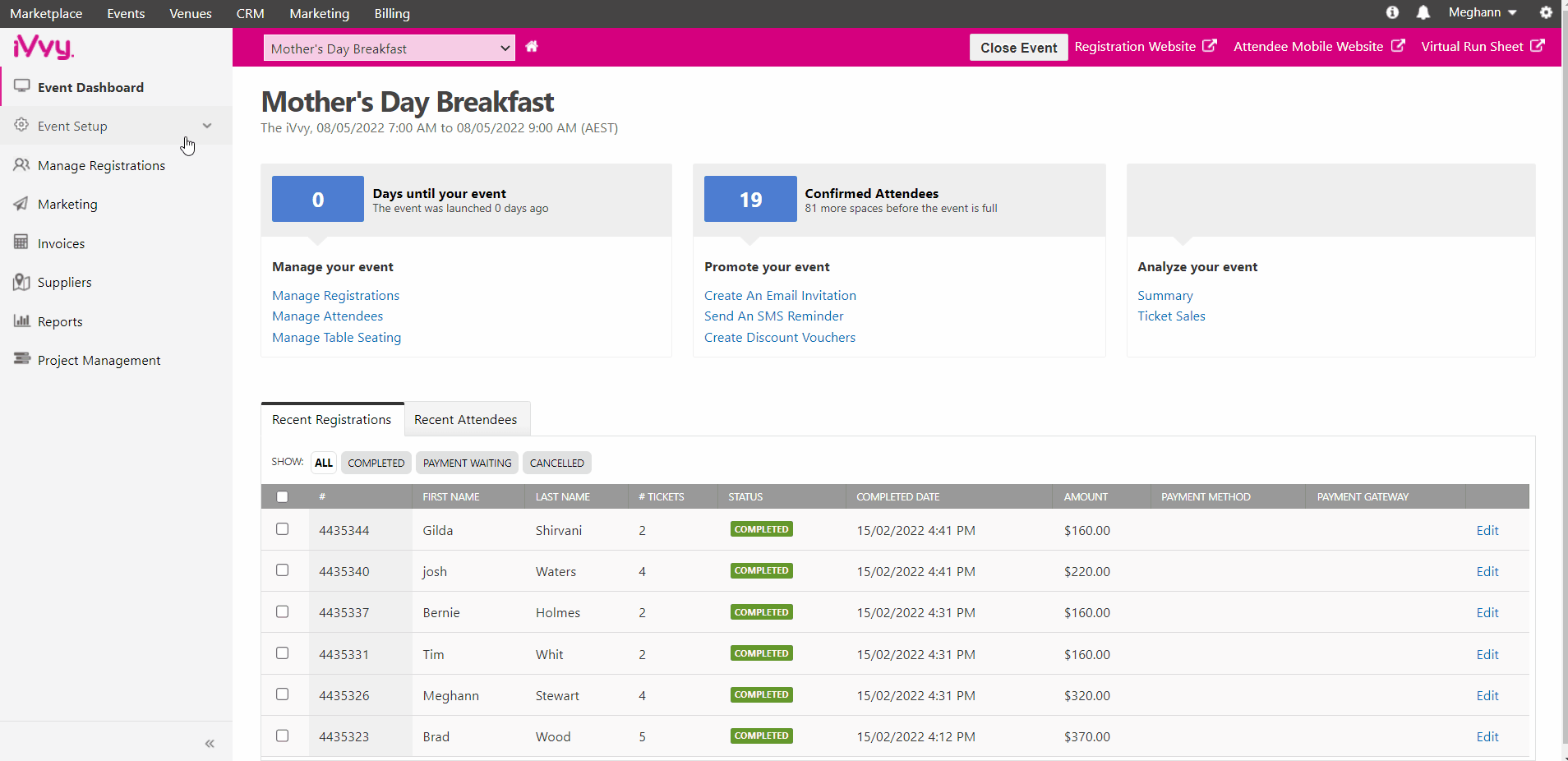
Task: Click the Suppliers map icon
Action: pyautogui.click(x=21, y=282)
